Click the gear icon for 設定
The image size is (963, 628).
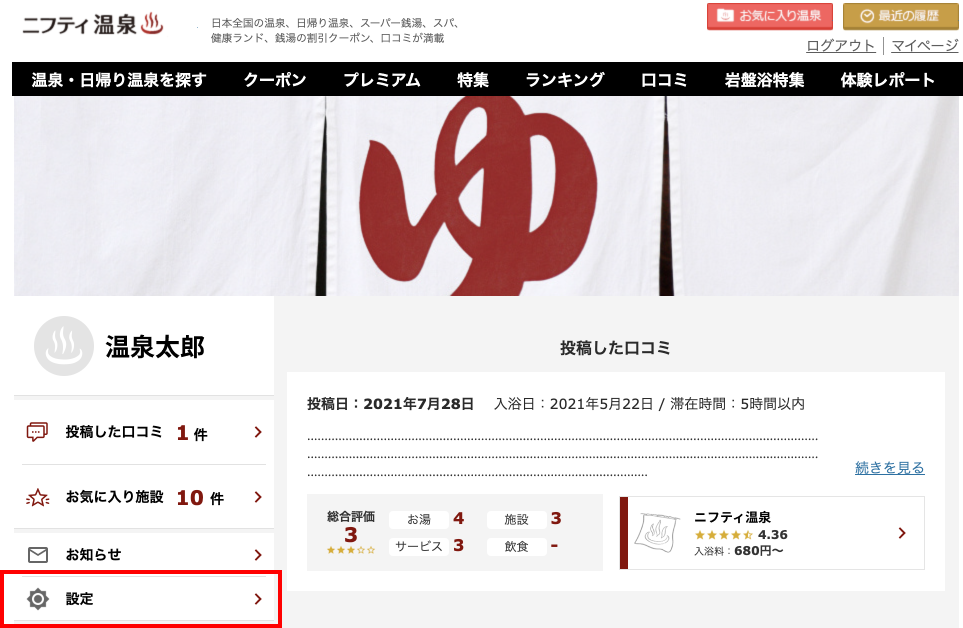pyautogui.click(x=37, y=599)
